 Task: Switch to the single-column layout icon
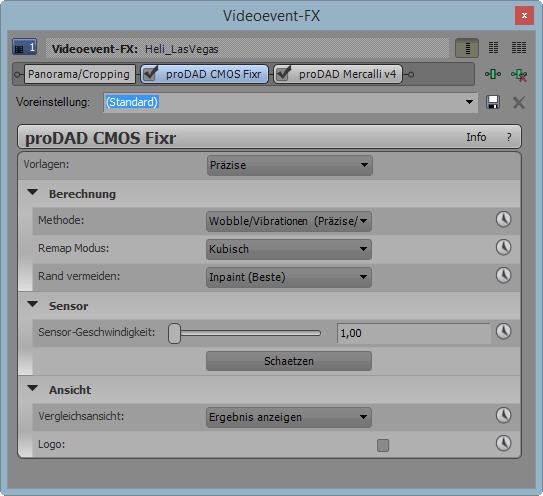point(467,48)
